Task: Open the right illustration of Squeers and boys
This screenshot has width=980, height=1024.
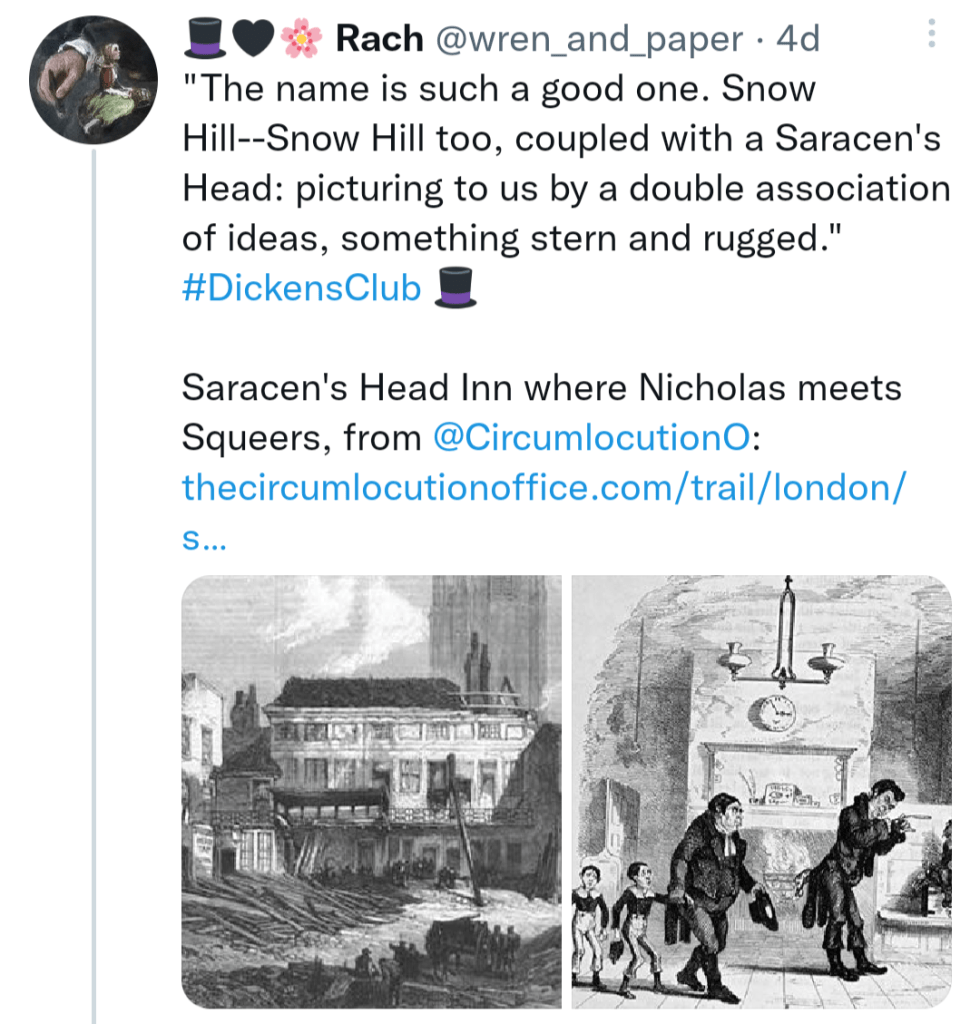Action: pos(761,791)
